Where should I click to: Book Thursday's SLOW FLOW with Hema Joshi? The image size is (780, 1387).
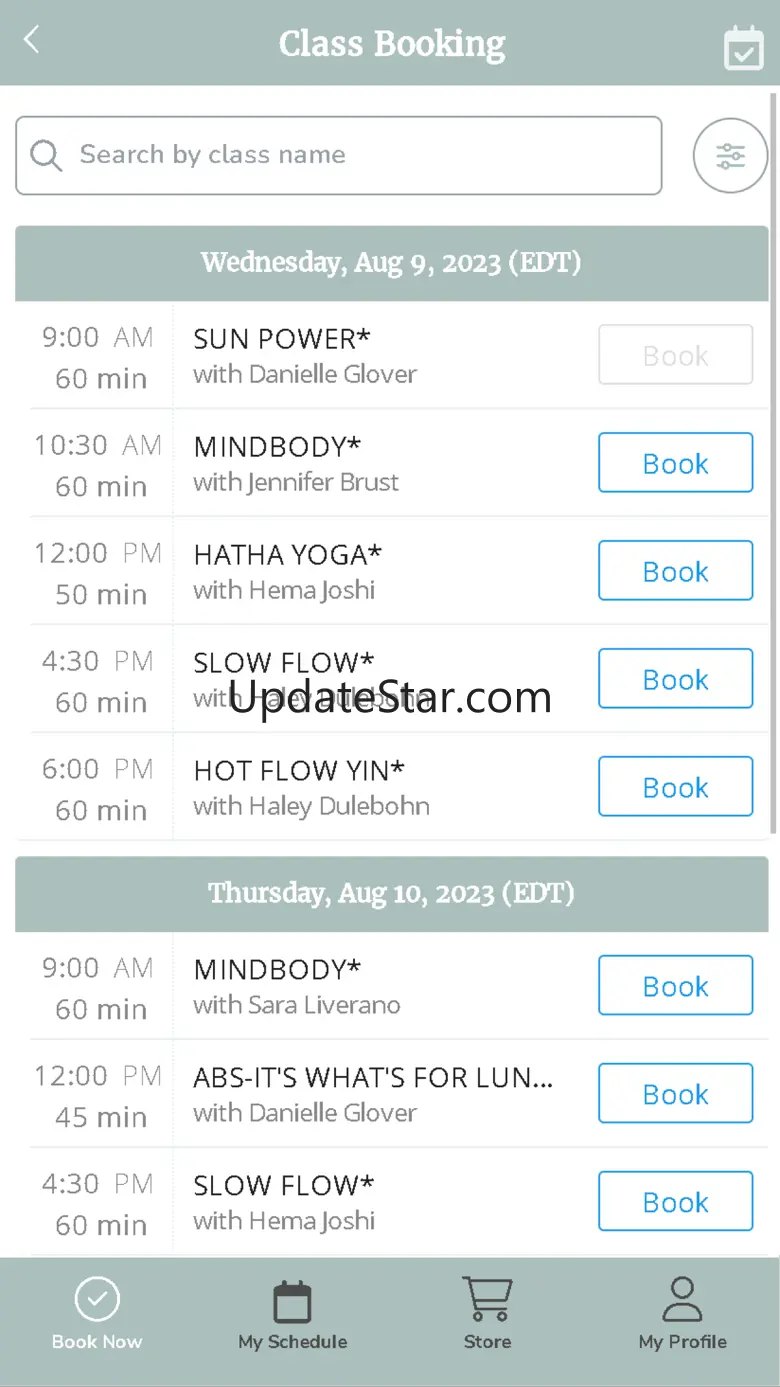click(675, 1202)
